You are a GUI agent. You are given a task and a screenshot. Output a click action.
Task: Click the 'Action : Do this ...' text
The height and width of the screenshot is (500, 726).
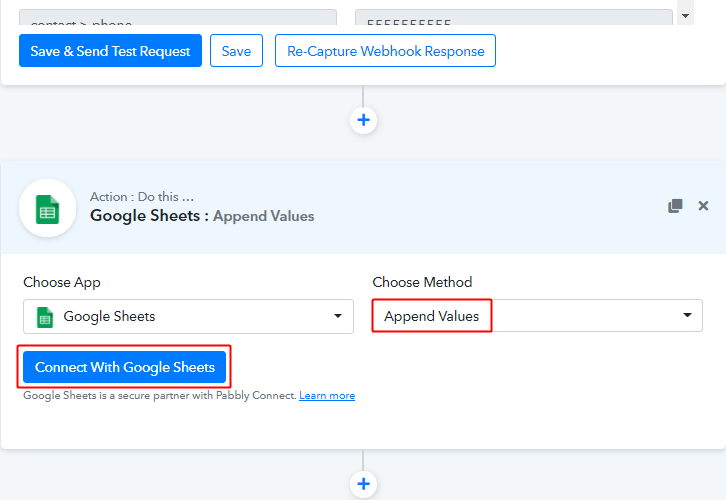pos(142,197)
